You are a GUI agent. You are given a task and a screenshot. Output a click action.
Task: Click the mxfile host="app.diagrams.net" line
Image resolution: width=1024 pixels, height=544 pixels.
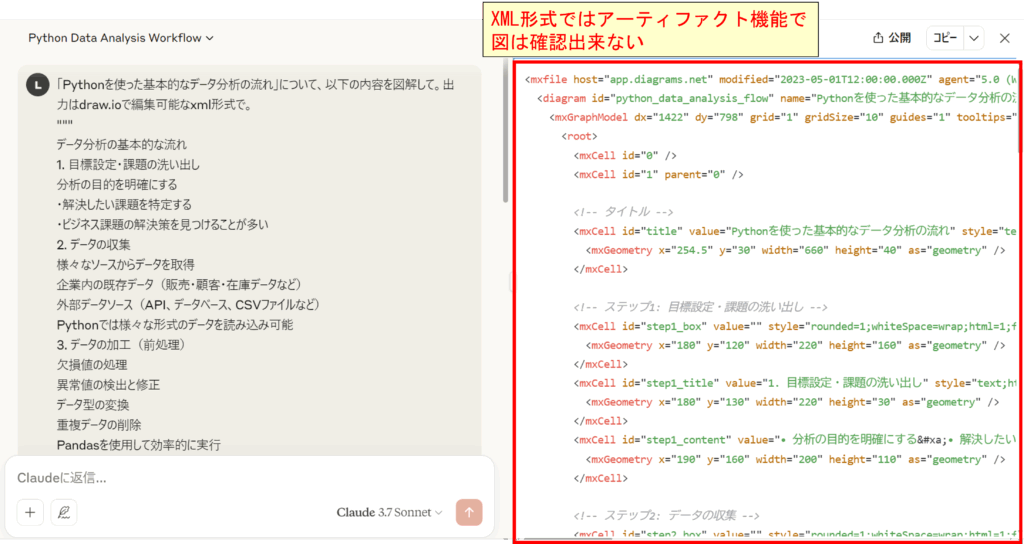click(x=771, y=80)
